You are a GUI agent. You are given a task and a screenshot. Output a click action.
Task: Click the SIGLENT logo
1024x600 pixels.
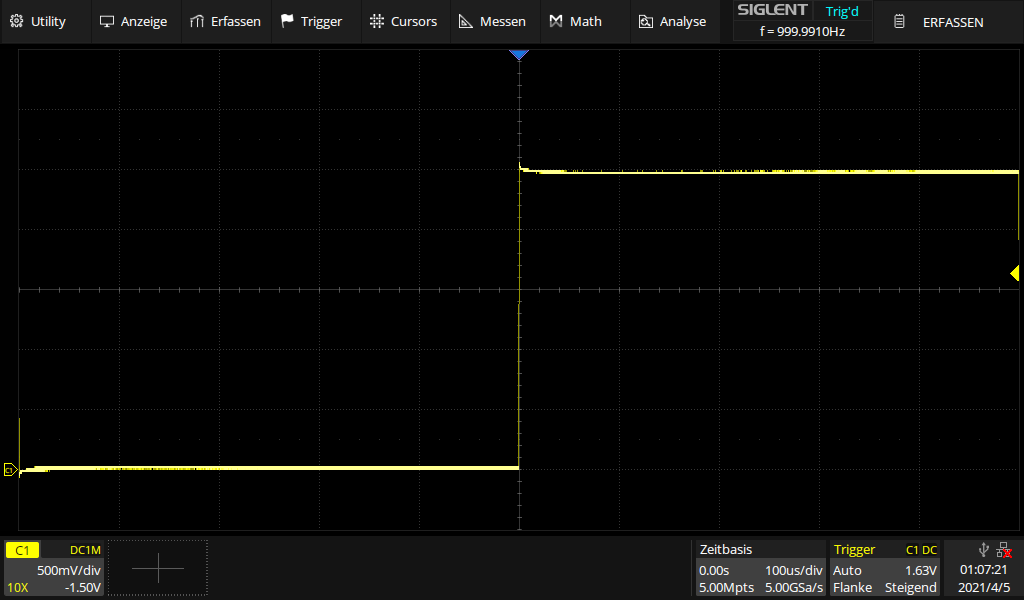pyautogui.click(x=772, y=10)
